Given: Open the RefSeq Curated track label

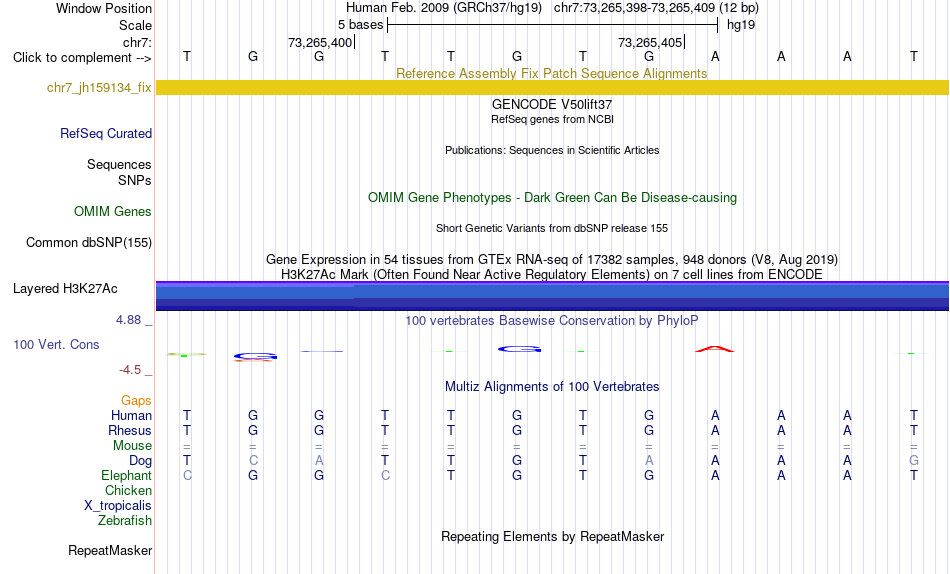Looking at the screenshot, I should pyautogui.click(x=106, y=133).
